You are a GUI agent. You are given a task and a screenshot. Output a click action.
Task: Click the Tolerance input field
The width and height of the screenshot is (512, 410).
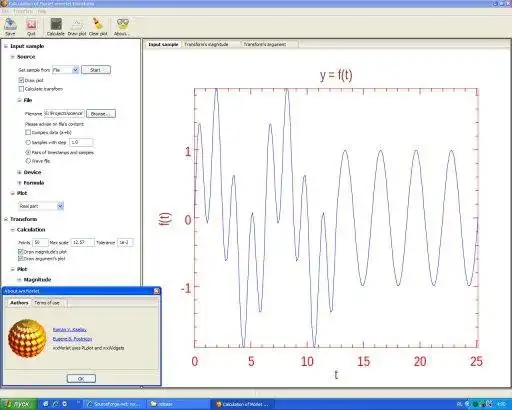point(125,243)
